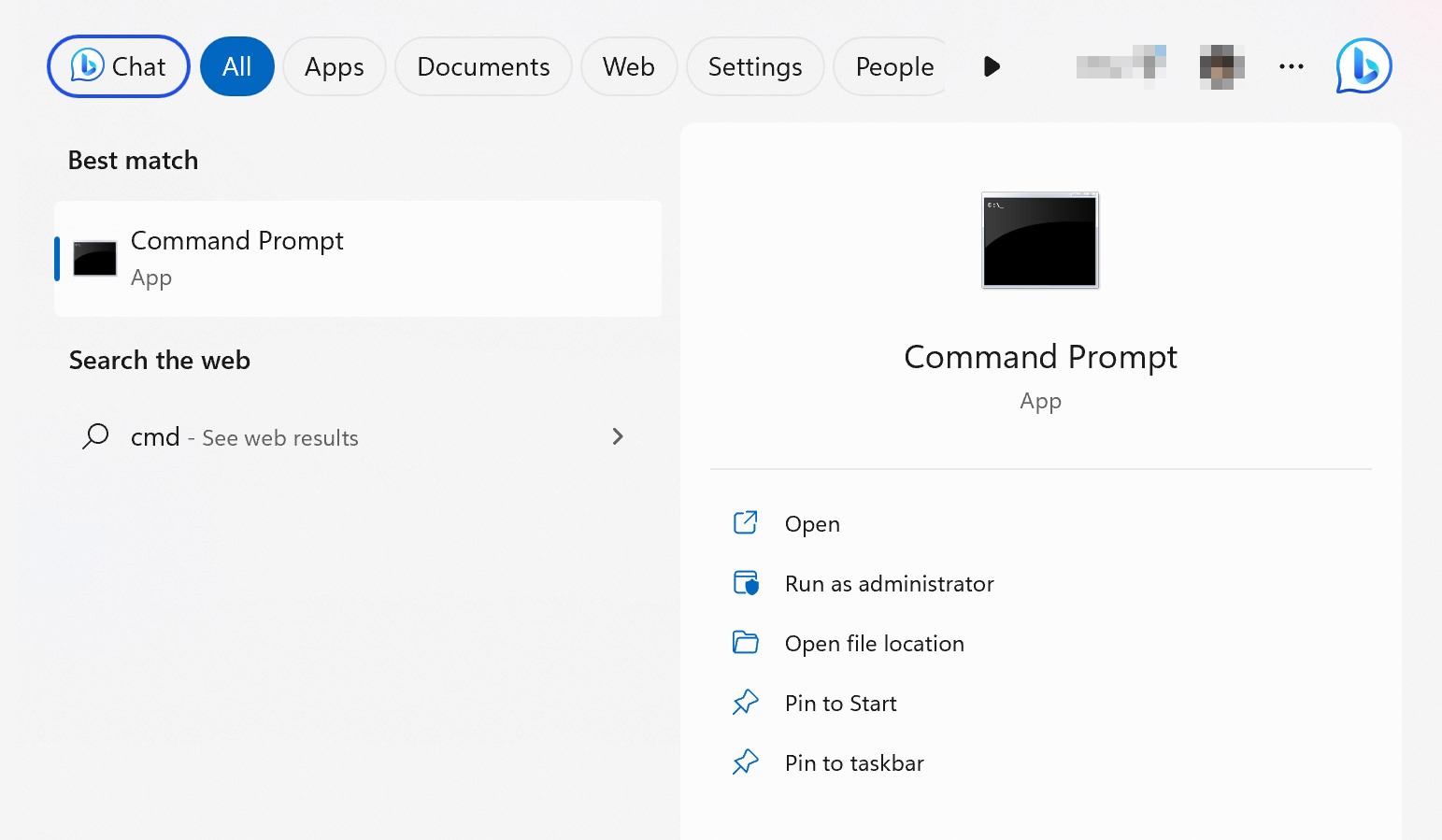Viewport: 1442px width, 840px height.
Task: Choose Open in the details panel
Action: tap(1040, 523)
